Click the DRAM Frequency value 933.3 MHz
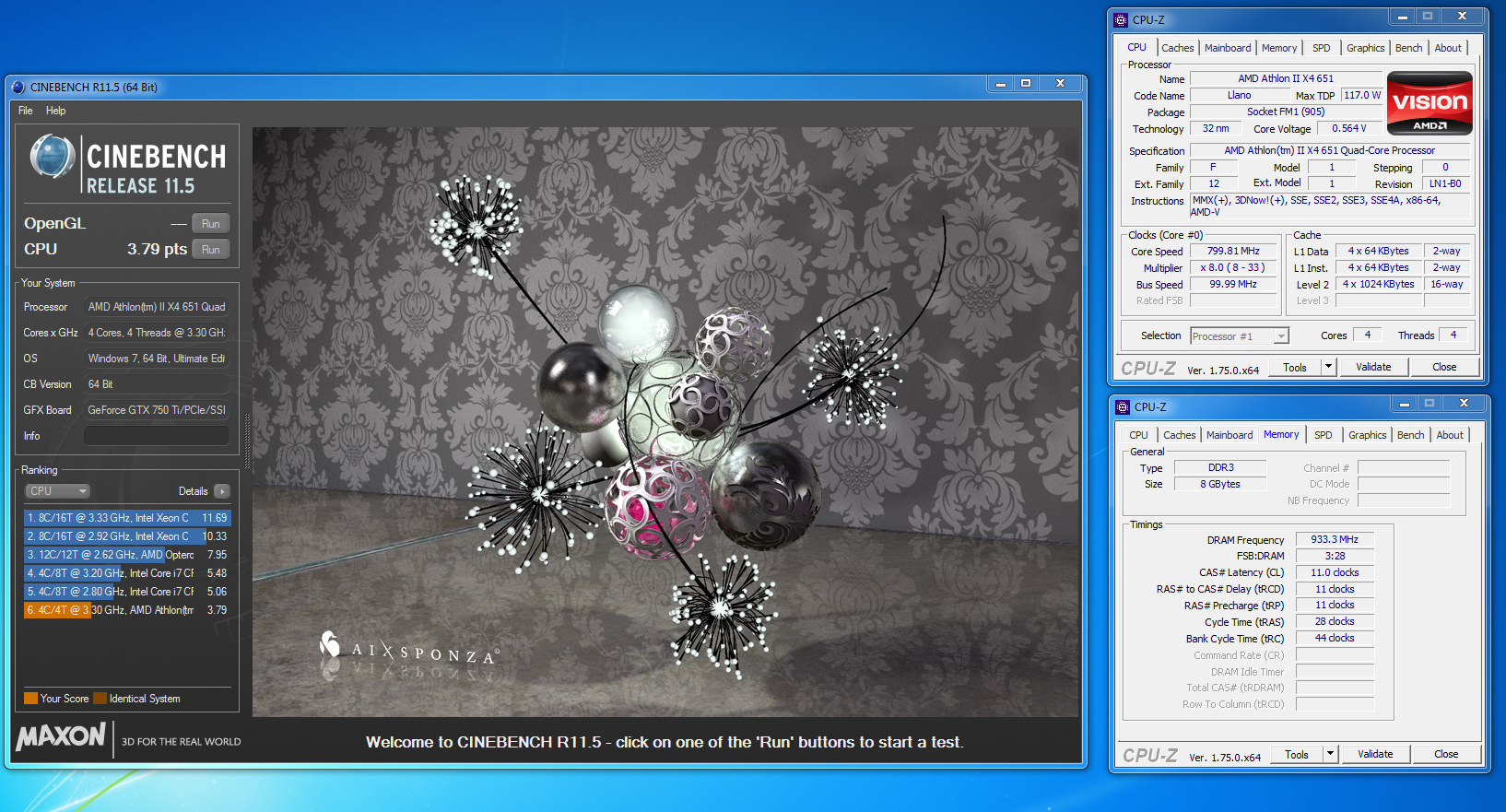The image size is (1506, 812). pyautogui.click(x=1335, y=540)
